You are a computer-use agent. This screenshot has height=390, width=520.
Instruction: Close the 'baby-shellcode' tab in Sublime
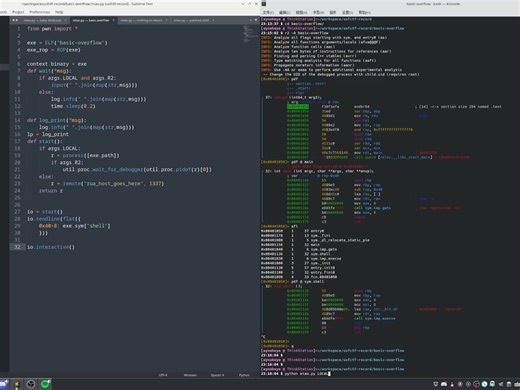[66, 20]
